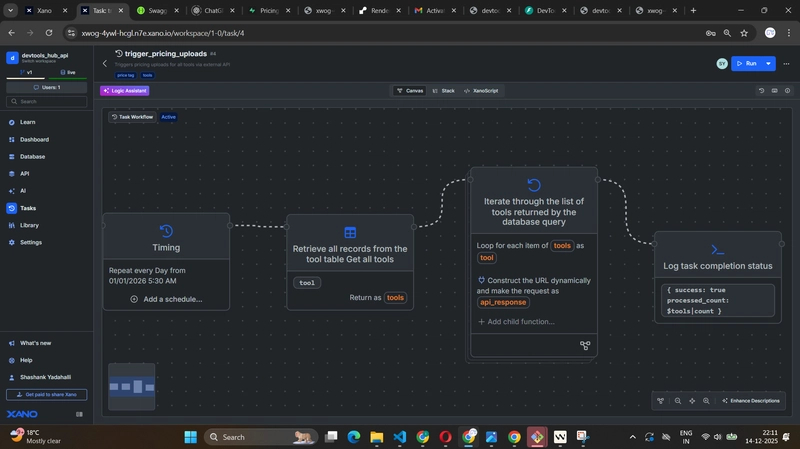The width and height of the screenshot is (800, 449).
Task: Zoom in the canvas with magnifier plus
Action: pyautogui.click(x=706, y=401)
